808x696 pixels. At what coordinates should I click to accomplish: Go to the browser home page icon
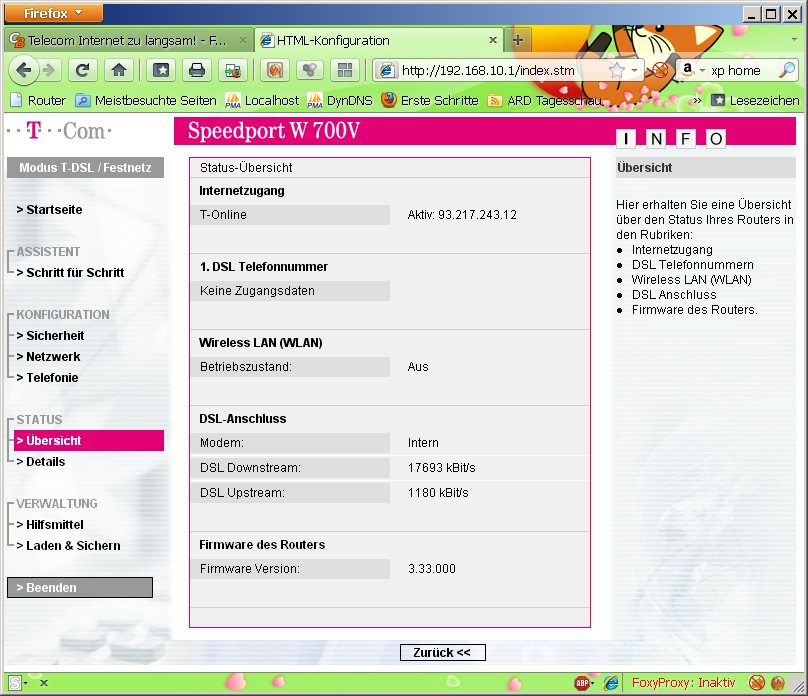(119, 70)
